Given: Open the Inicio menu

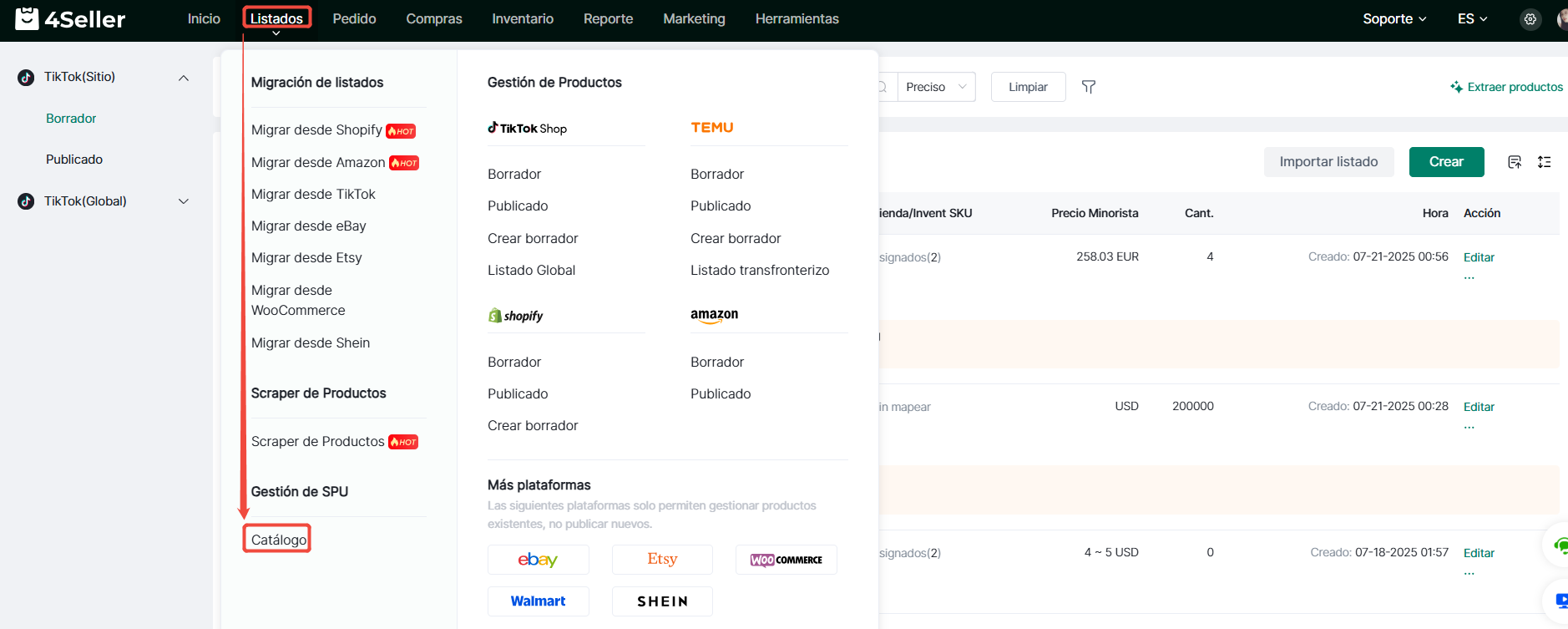Looking at the screenshot, I should tap(204, 18).
